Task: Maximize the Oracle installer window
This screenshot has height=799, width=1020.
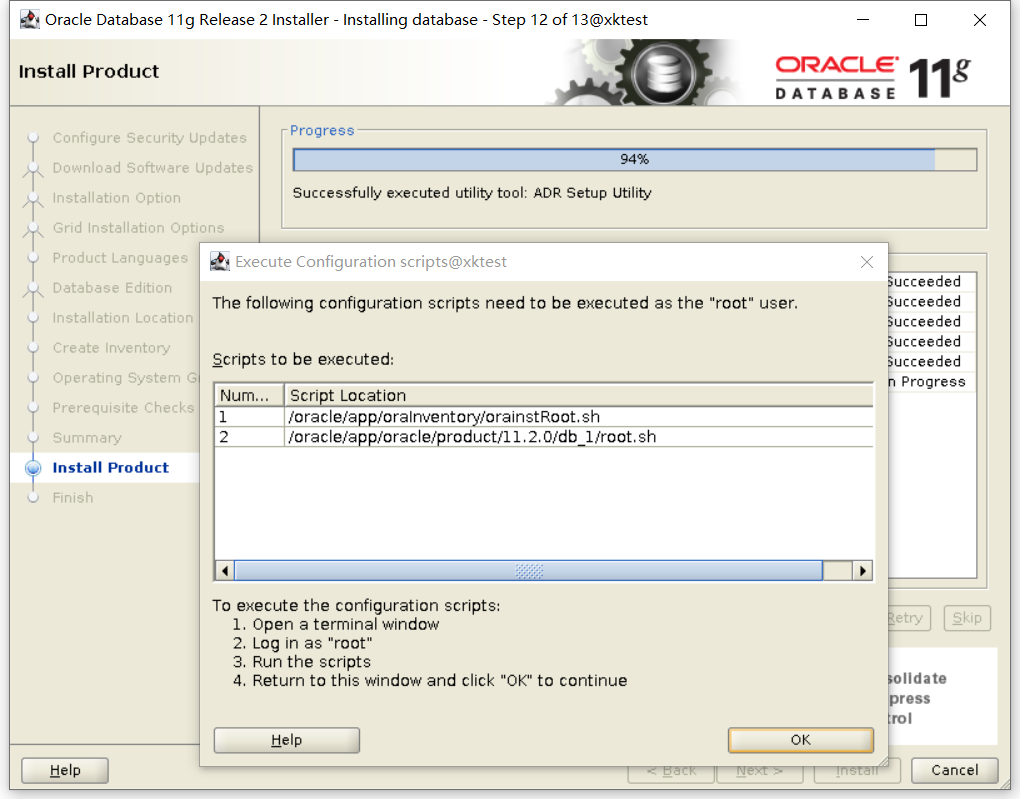Action: coord(921,20)
